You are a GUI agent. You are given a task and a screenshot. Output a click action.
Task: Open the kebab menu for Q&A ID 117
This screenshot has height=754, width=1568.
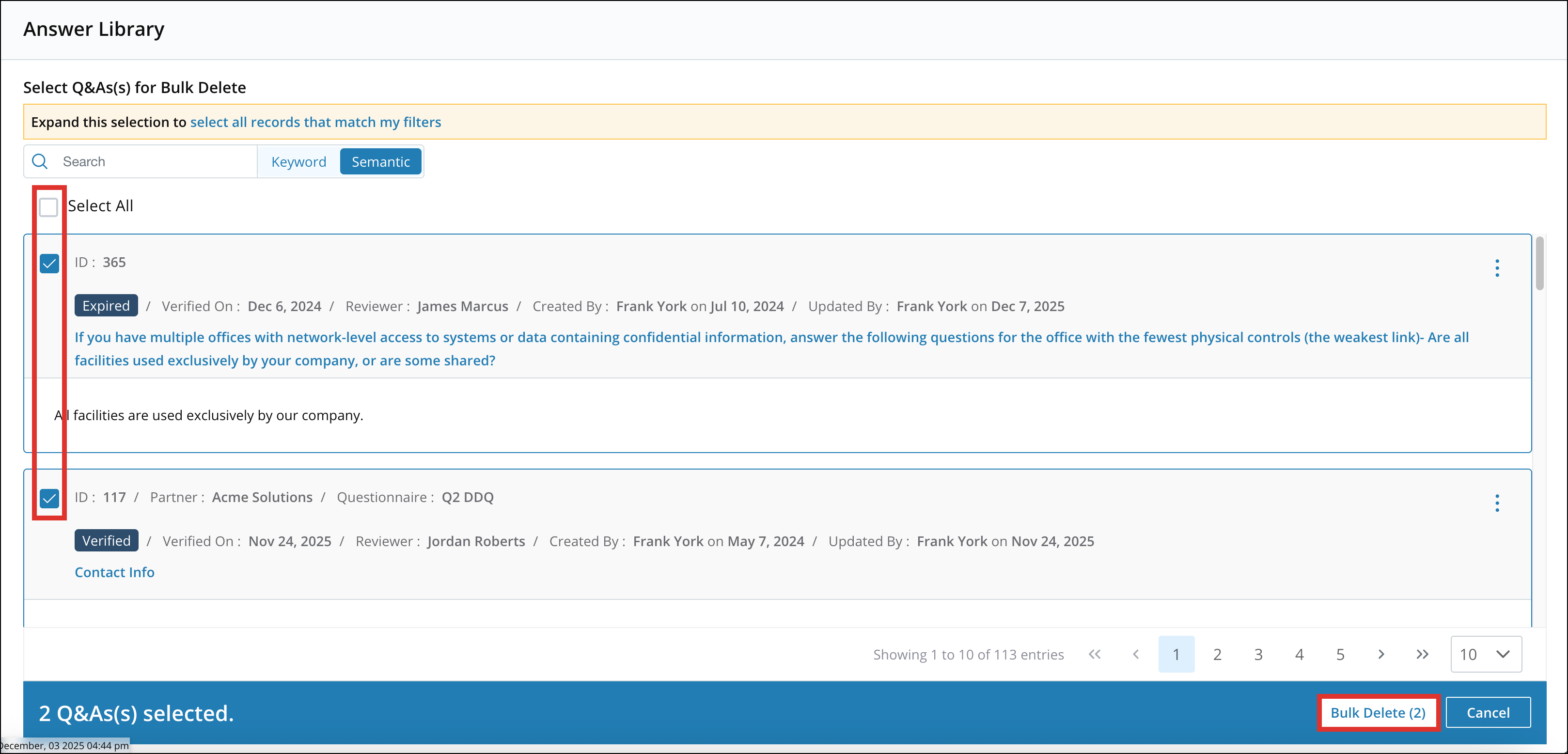pos(1497,503)
